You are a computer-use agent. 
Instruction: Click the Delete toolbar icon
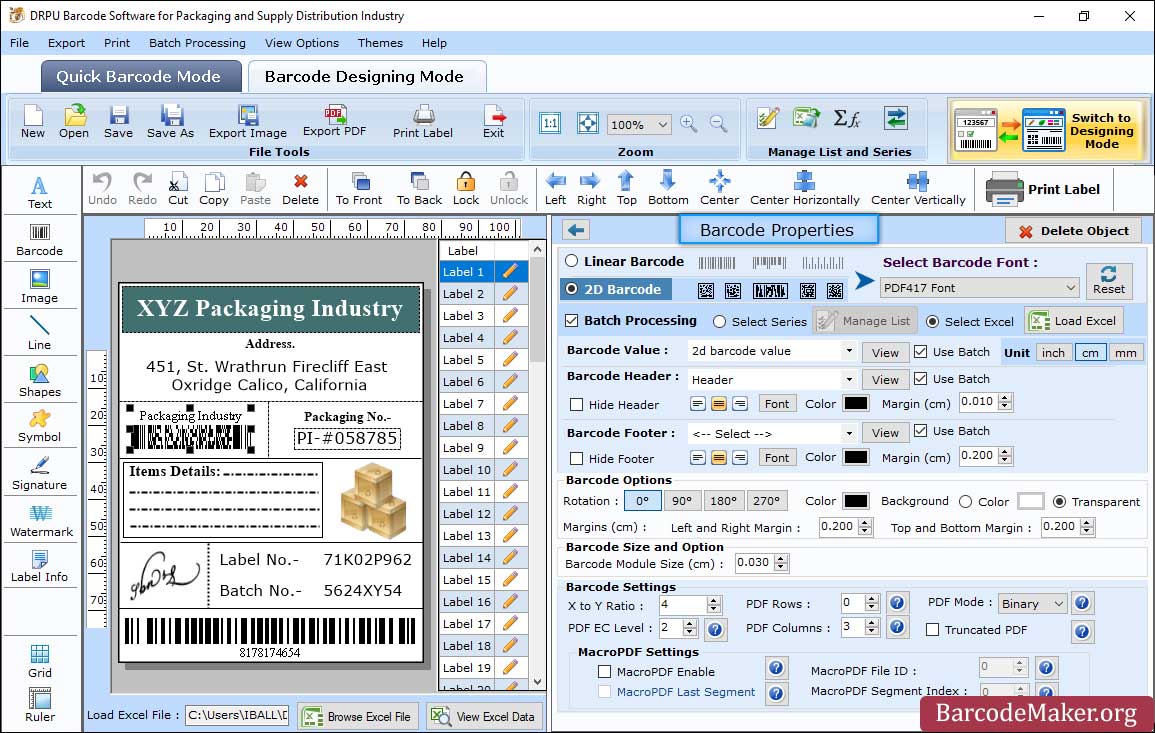301,189
